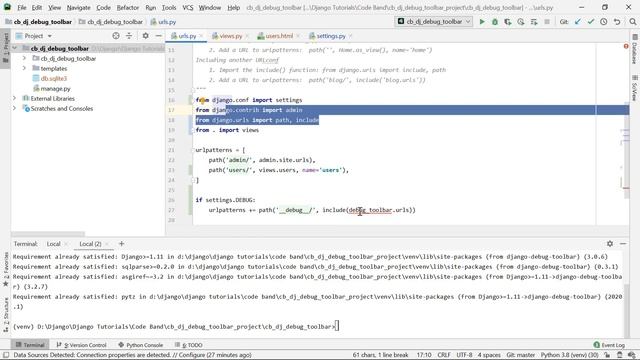Run with coverage icon in toolbar

click(508, 22)
